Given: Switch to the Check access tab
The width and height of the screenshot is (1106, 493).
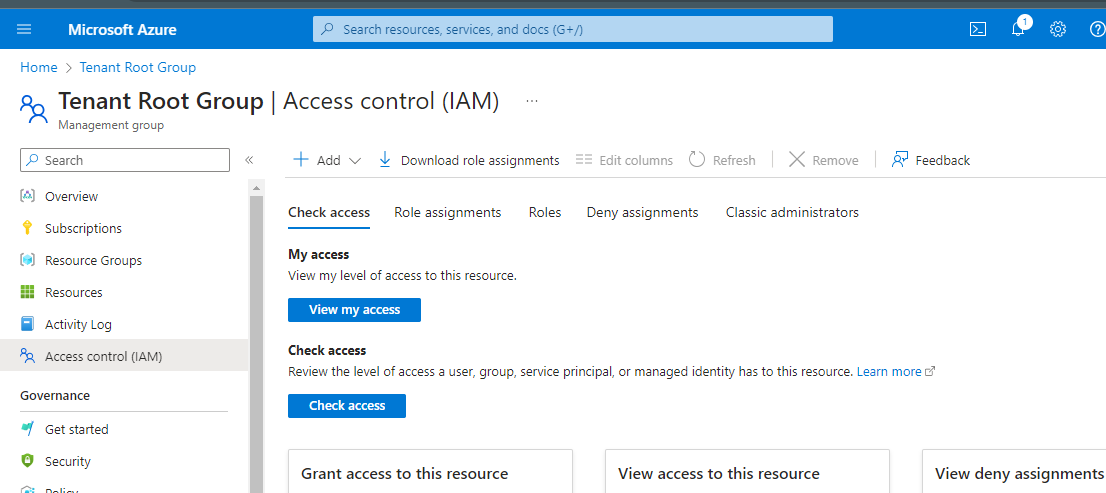Looking at the screenshot, I should coord(329,212).
